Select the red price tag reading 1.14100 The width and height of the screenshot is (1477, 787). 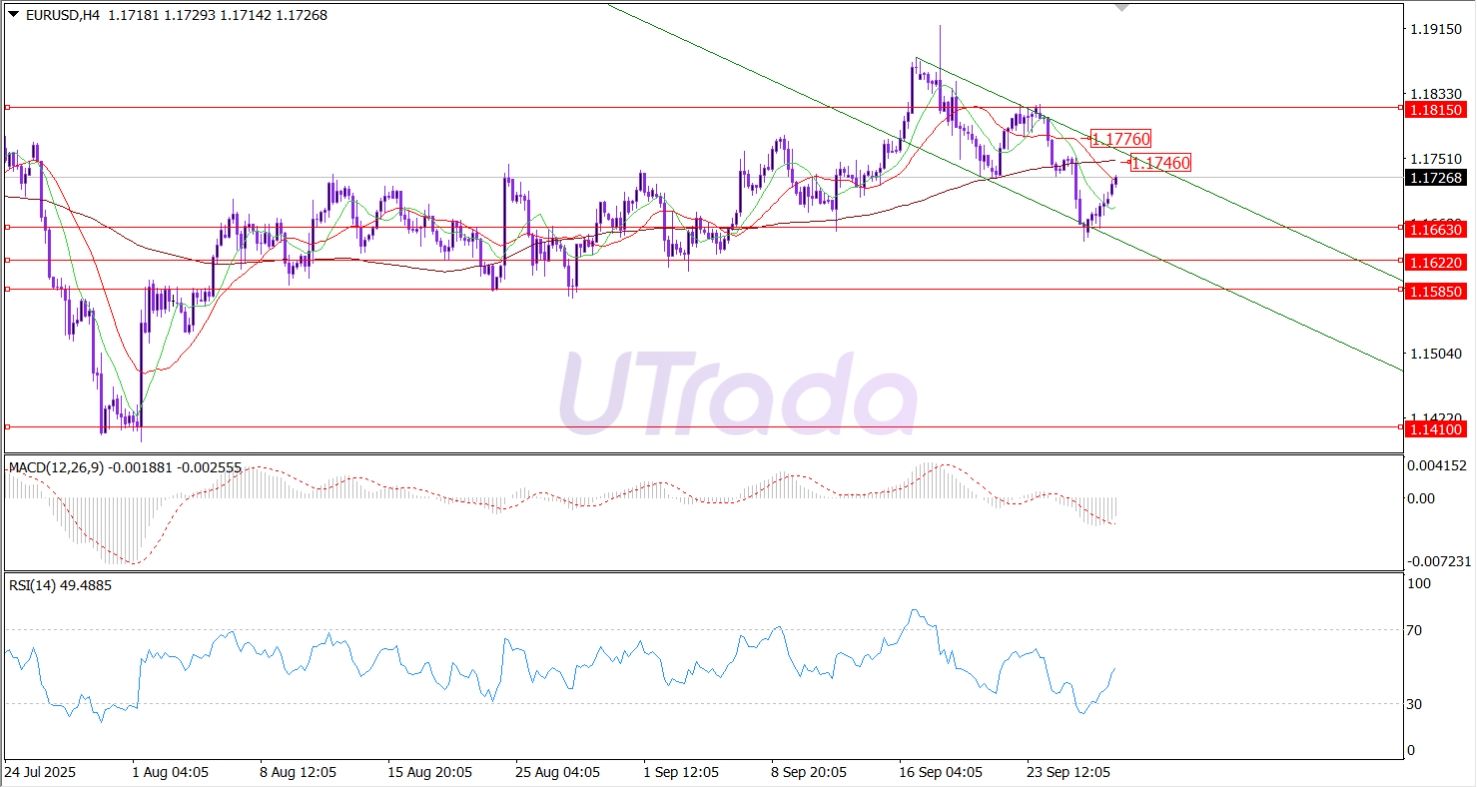[1436, 428]
